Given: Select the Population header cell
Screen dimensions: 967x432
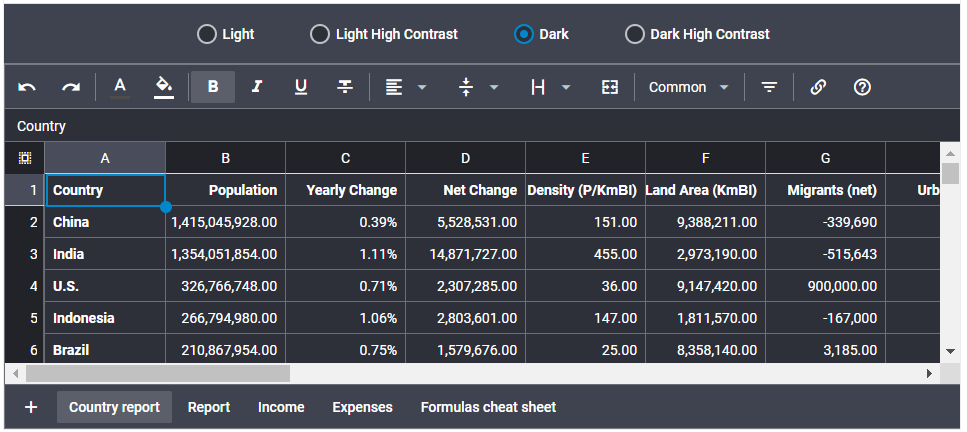Looking at the screenshot, I should click(226, 190).
